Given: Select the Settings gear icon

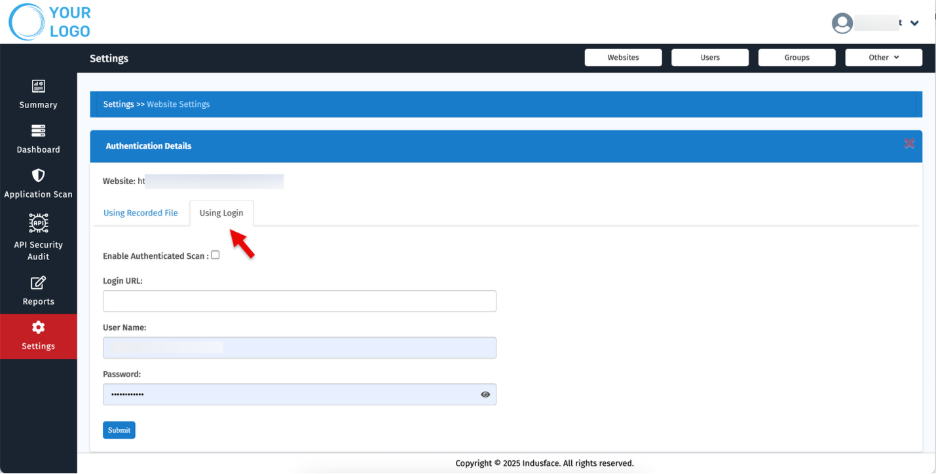Looking at the screenshot, I should point(38,327).
